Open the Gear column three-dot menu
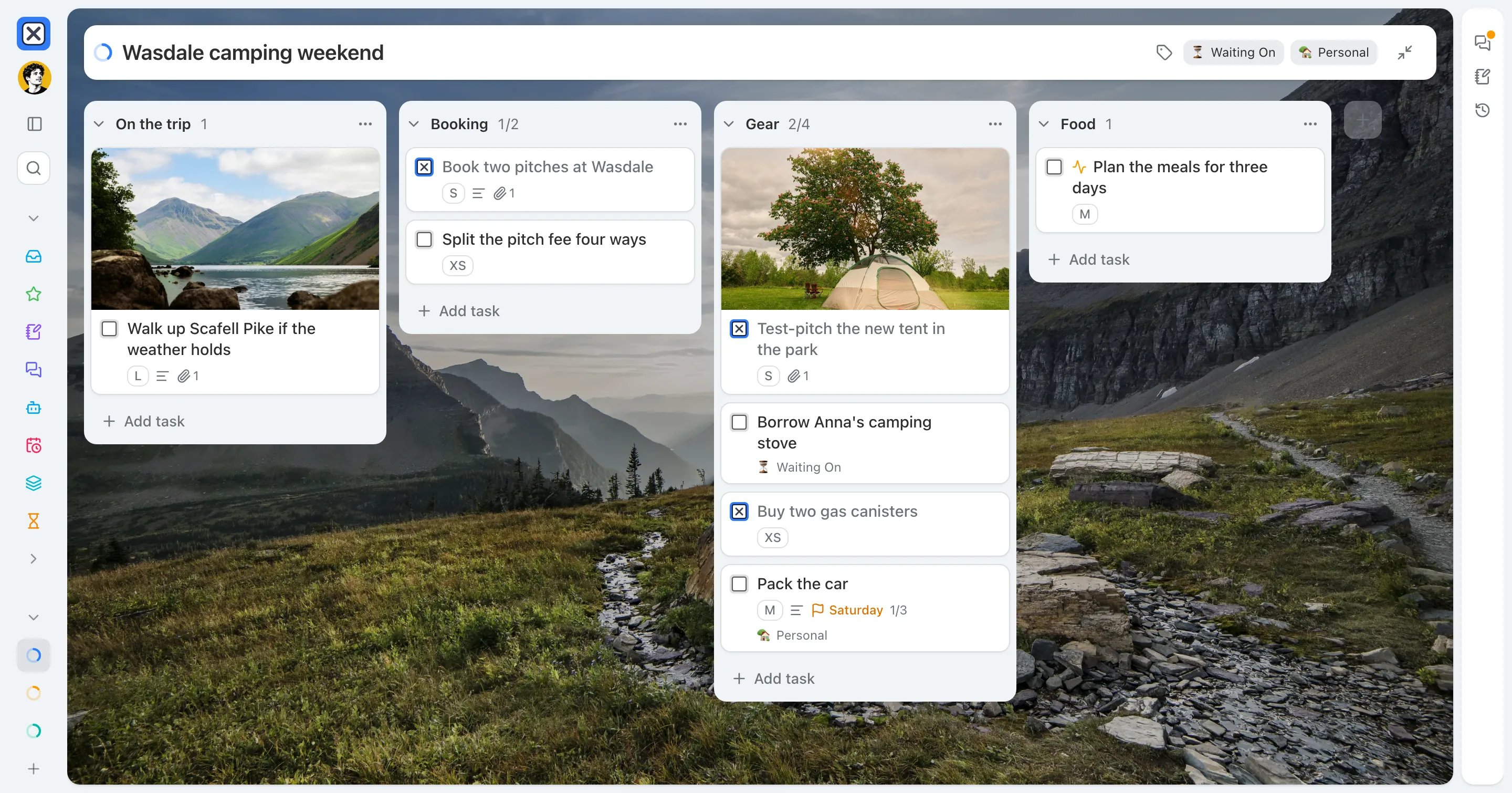The width and height of the screenshot is (1512, 793). pyautogui.click(x=995, y=124)
